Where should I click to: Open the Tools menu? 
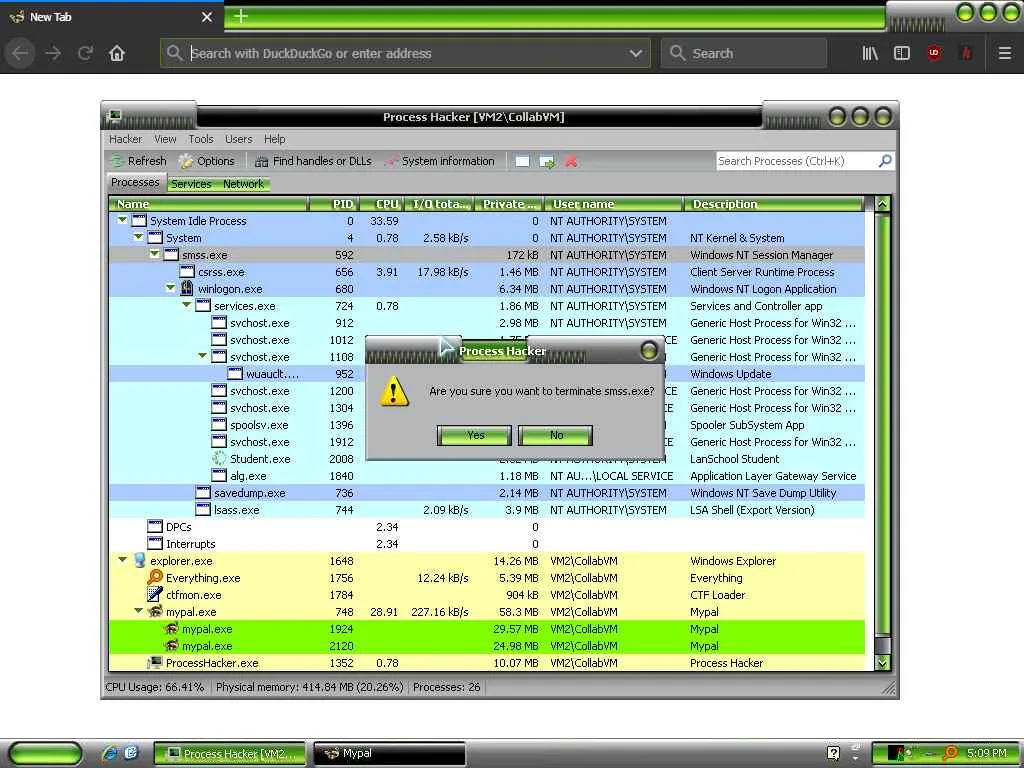201,139
